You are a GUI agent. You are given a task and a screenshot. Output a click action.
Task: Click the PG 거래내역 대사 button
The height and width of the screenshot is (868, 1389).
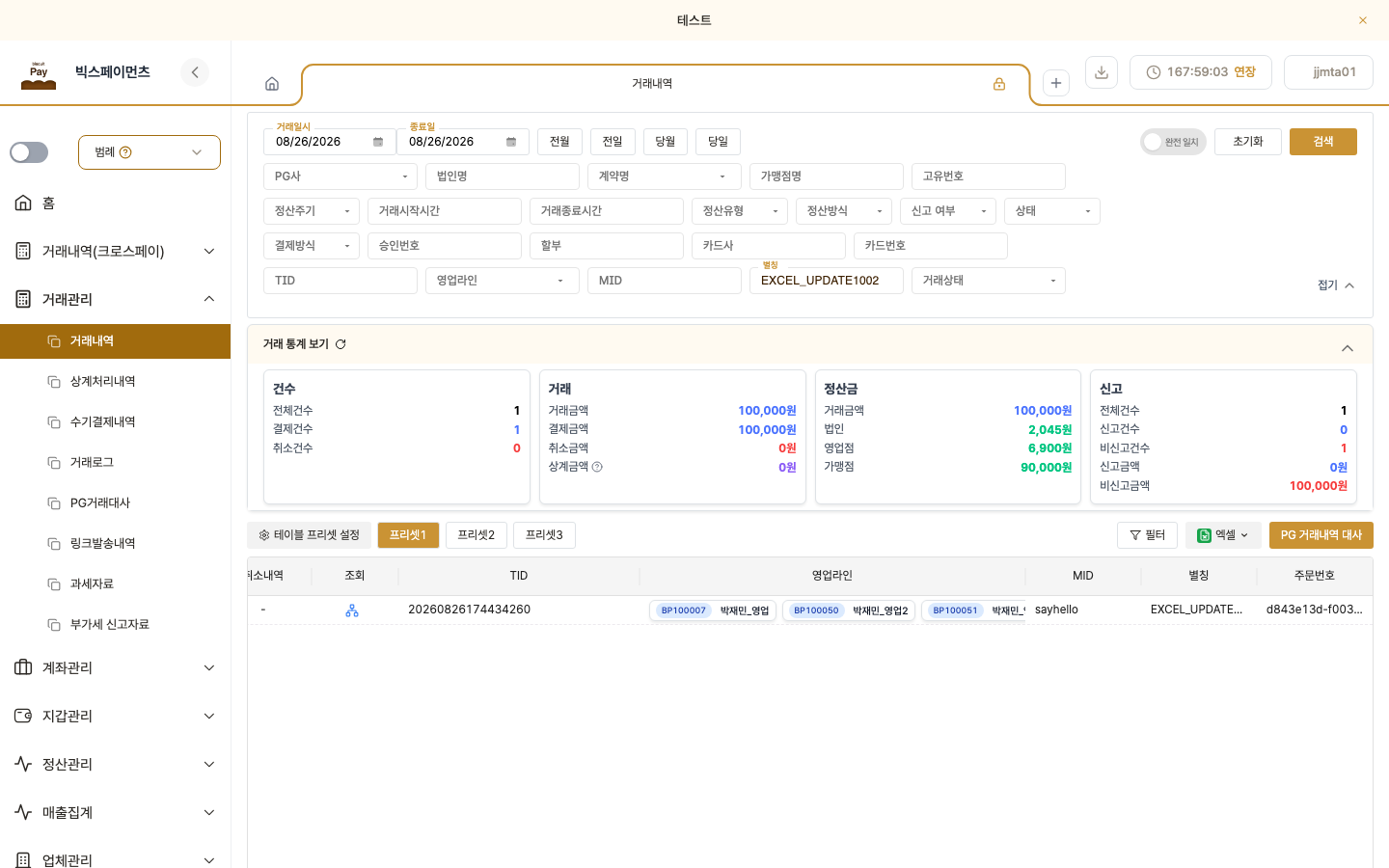[1321, 535]
